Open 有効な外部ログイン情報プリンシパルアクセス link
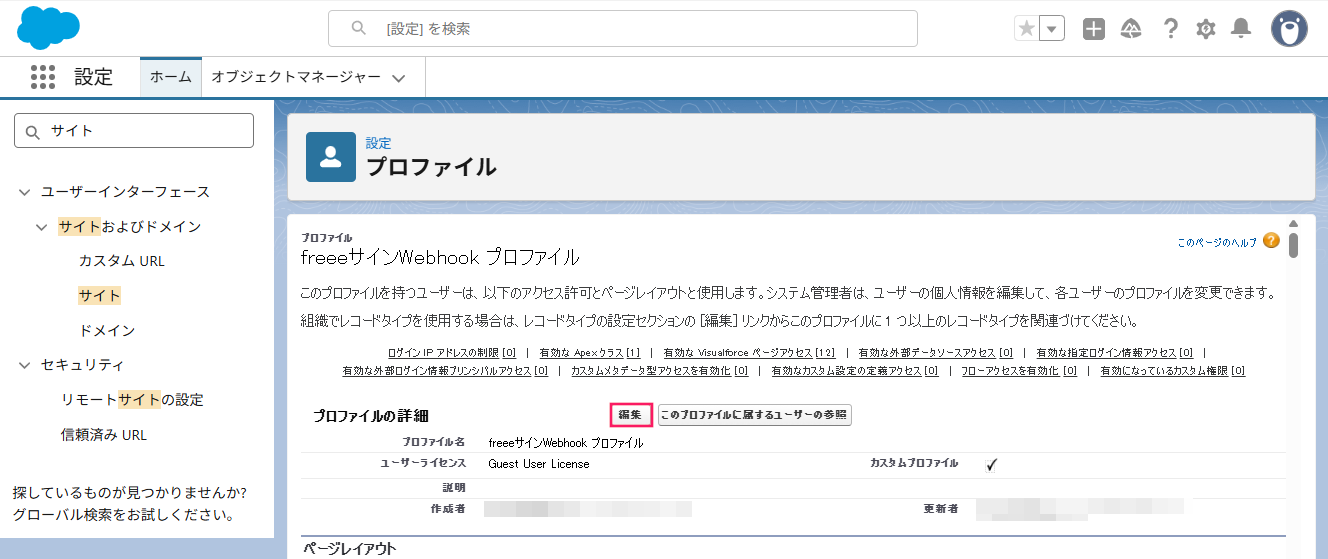Viewport: 1328px width, 559px height. [445, 371]
